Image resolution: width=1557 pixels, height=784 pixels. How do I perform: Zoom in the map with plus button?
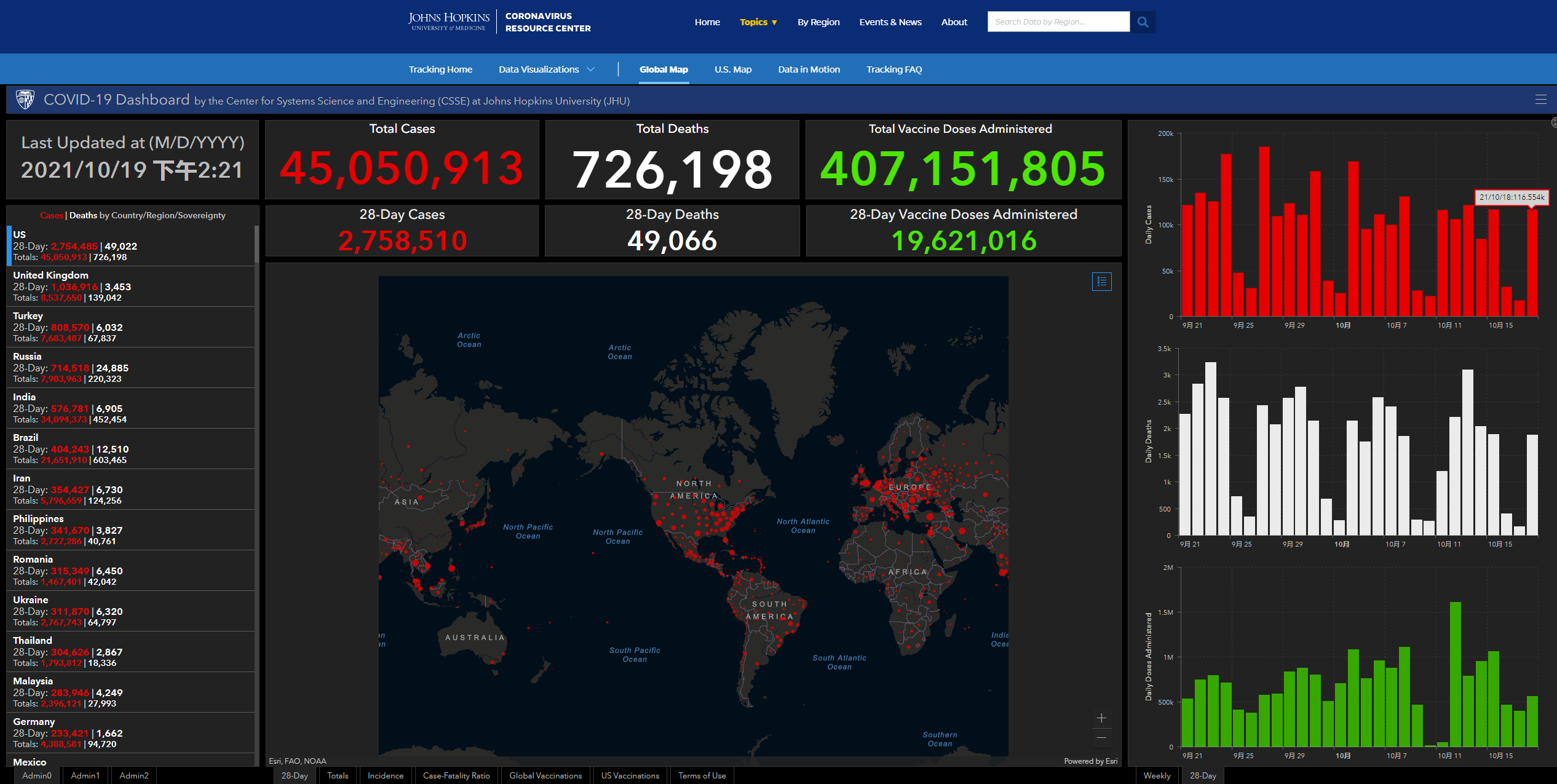point(1101,718)
